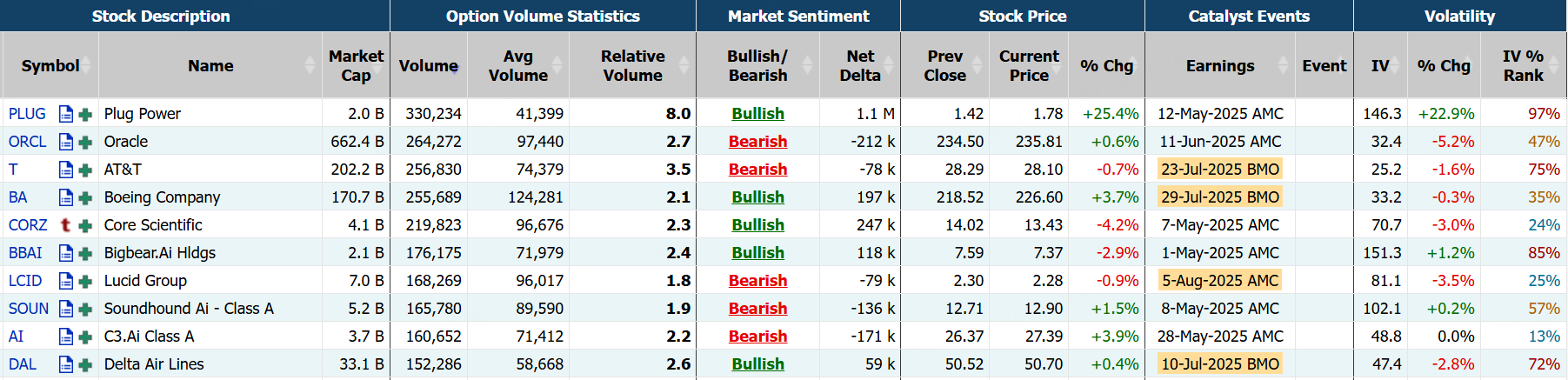
Task: Sort by Relative Volume using its arrows
Action: tap(684, 65)
